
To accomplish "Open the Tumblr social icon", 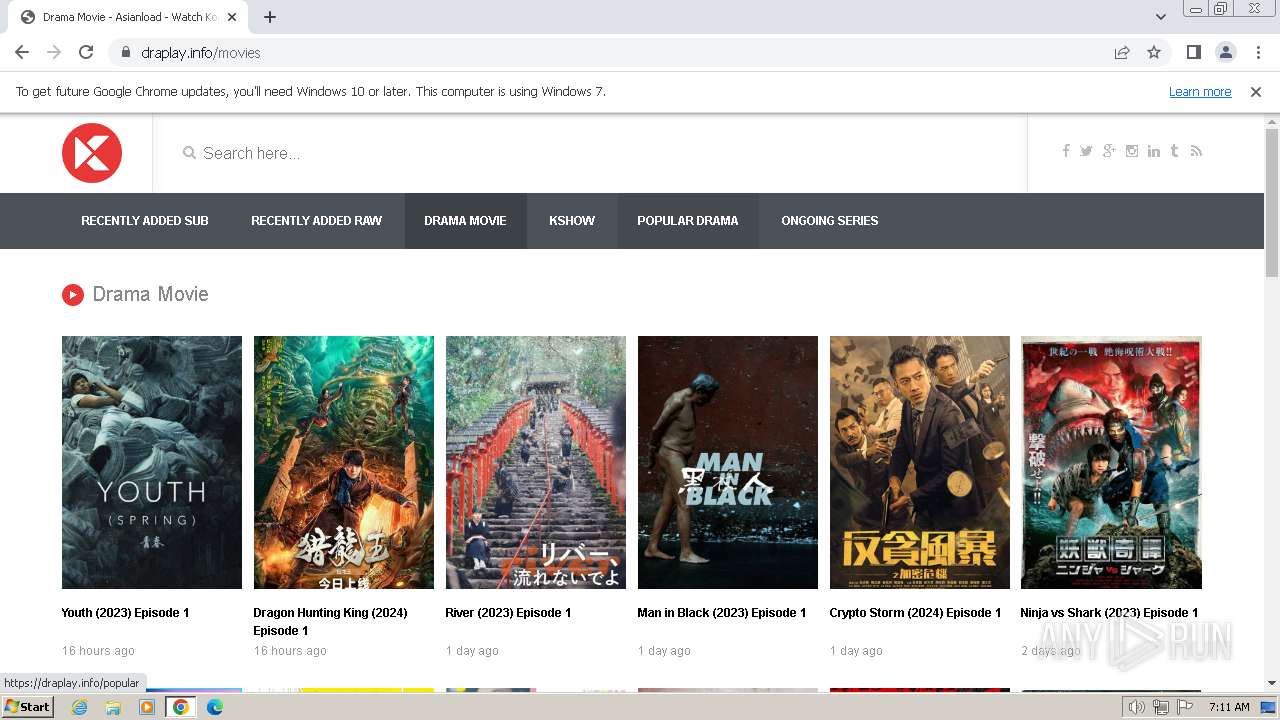I will (1174, 151).
